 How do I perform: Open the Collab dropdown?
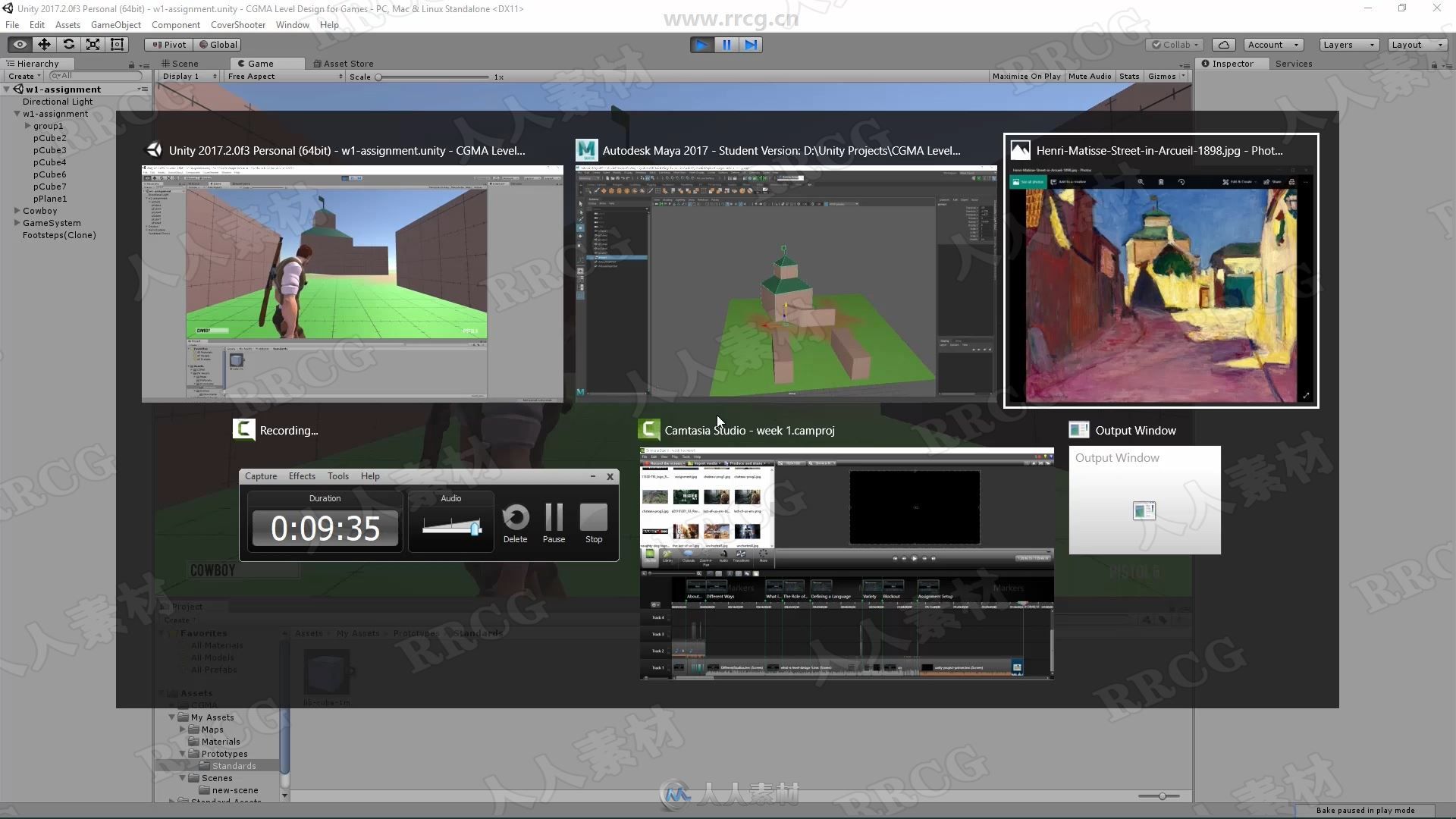[x=1175, y=45]
